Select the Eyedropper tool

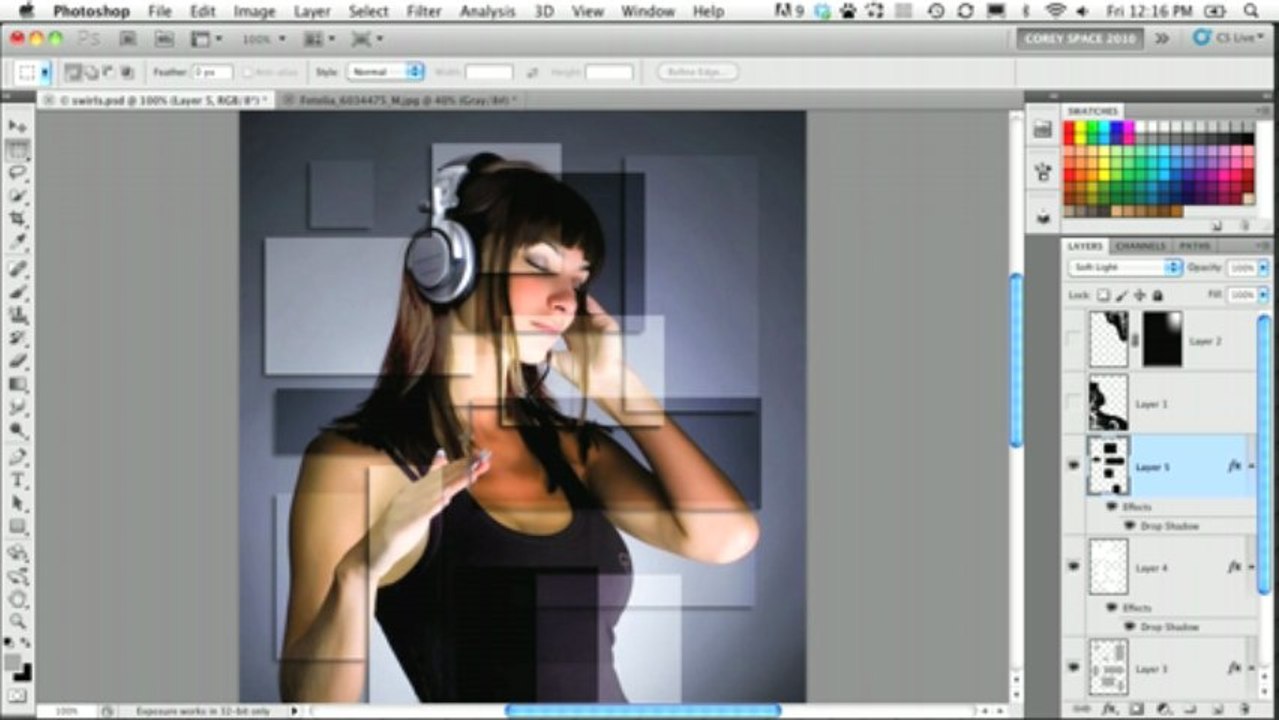point(18,242)
